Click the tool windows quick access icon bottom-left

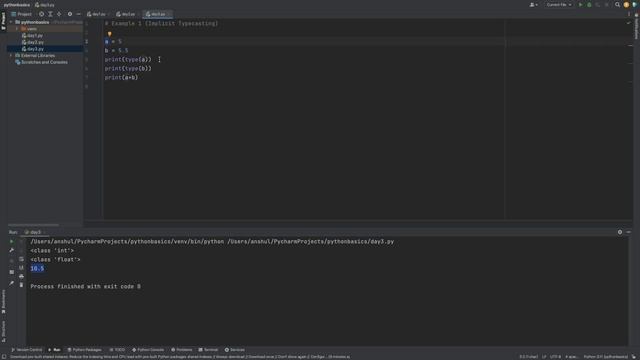[4, 357]
